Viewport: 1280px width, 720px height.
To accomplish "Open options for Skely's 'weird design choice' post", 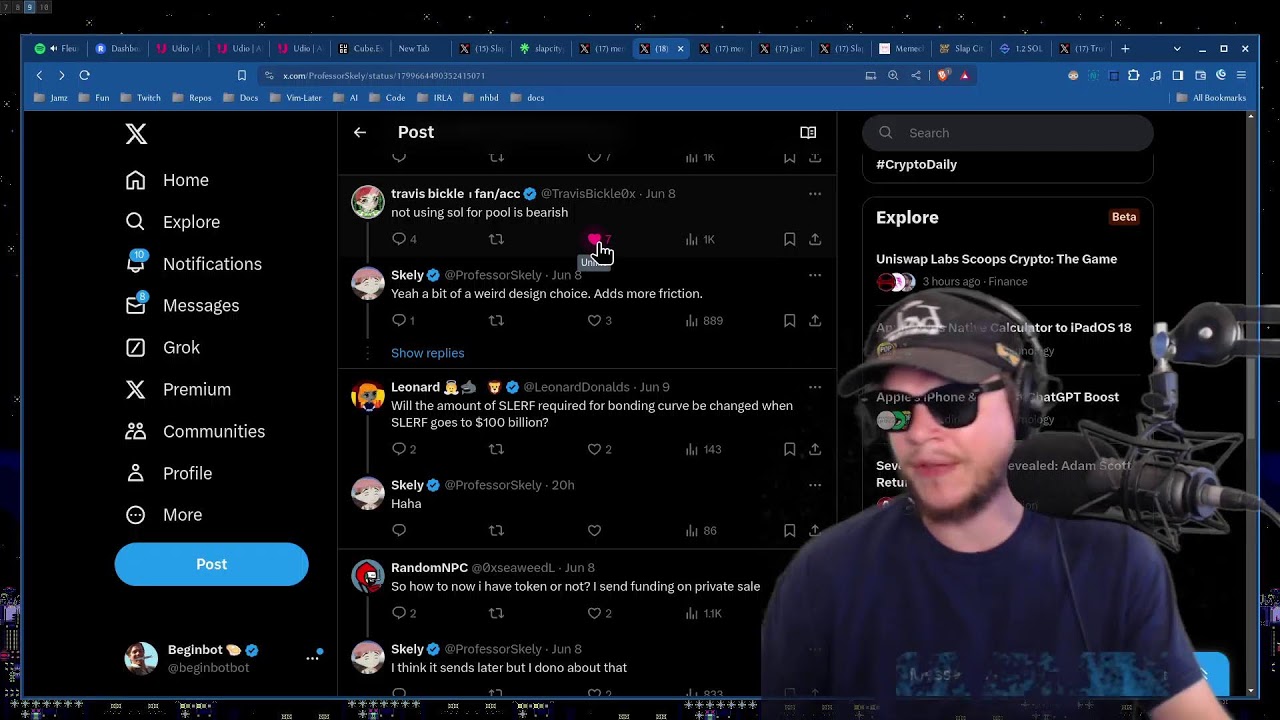I will pos(815,275).
